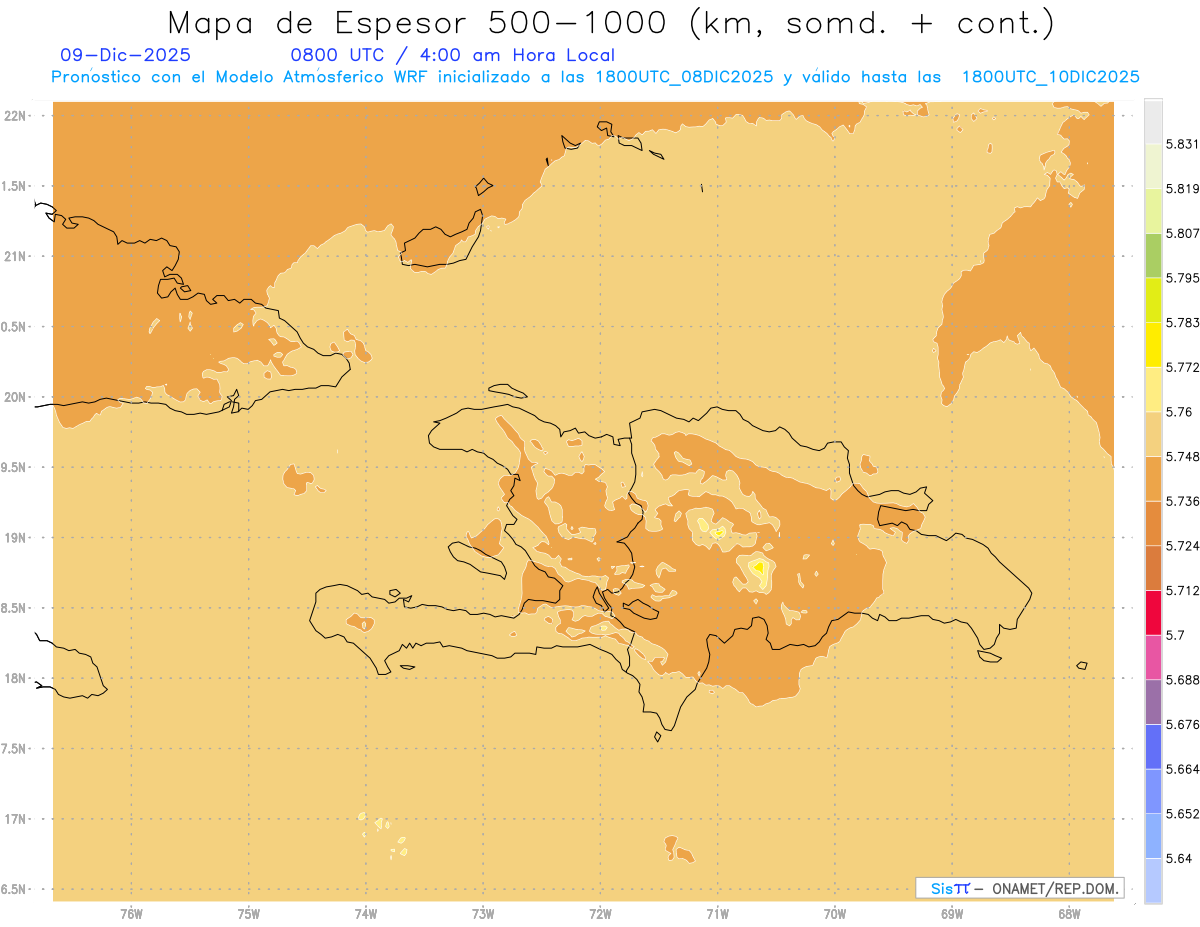Viewport: 1200px width, 927px height.
Task: Click the 0.5N latitude label
Action: click(x=14, y=327)
